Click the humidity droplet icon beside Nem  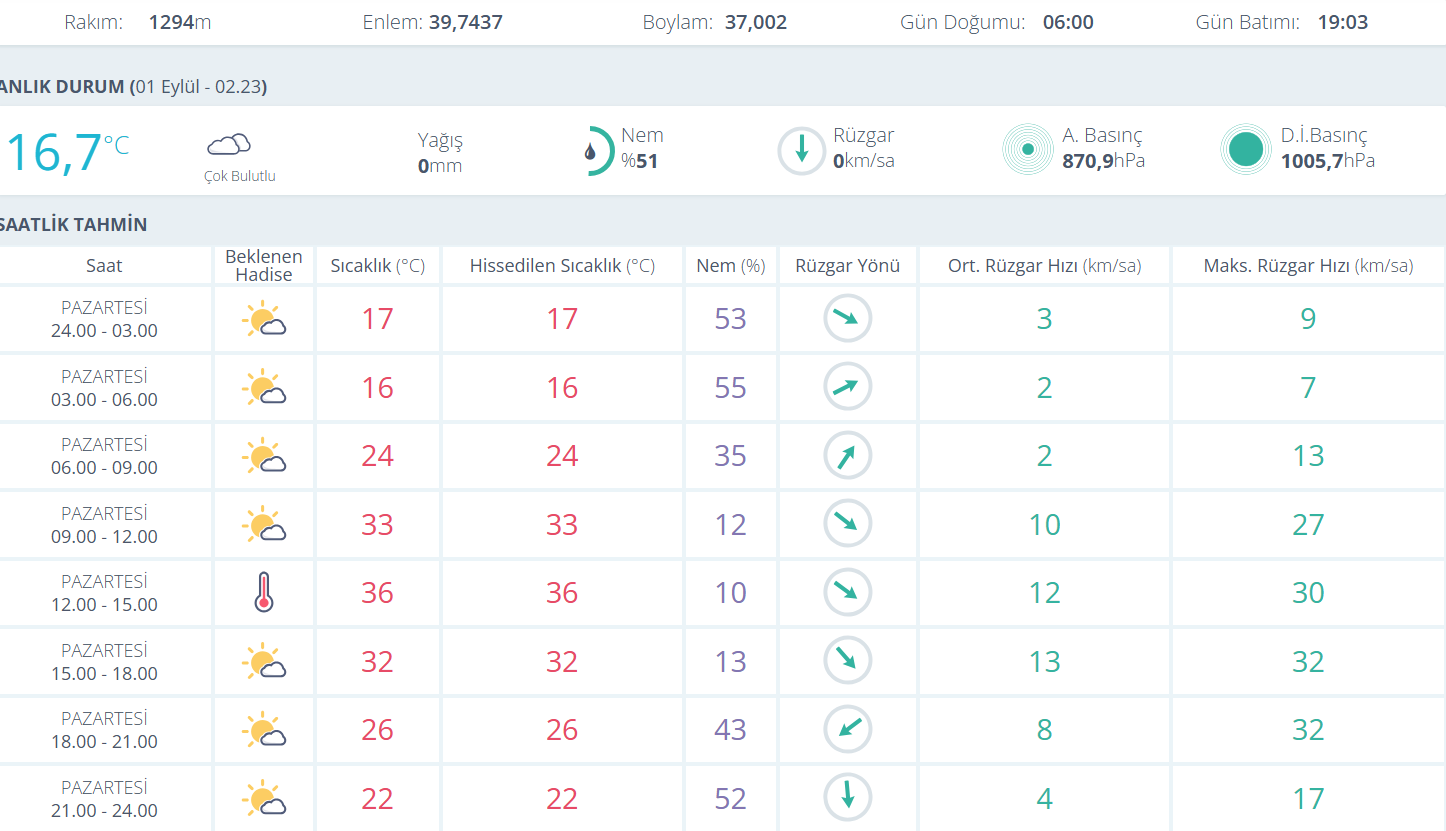point(590,152)
